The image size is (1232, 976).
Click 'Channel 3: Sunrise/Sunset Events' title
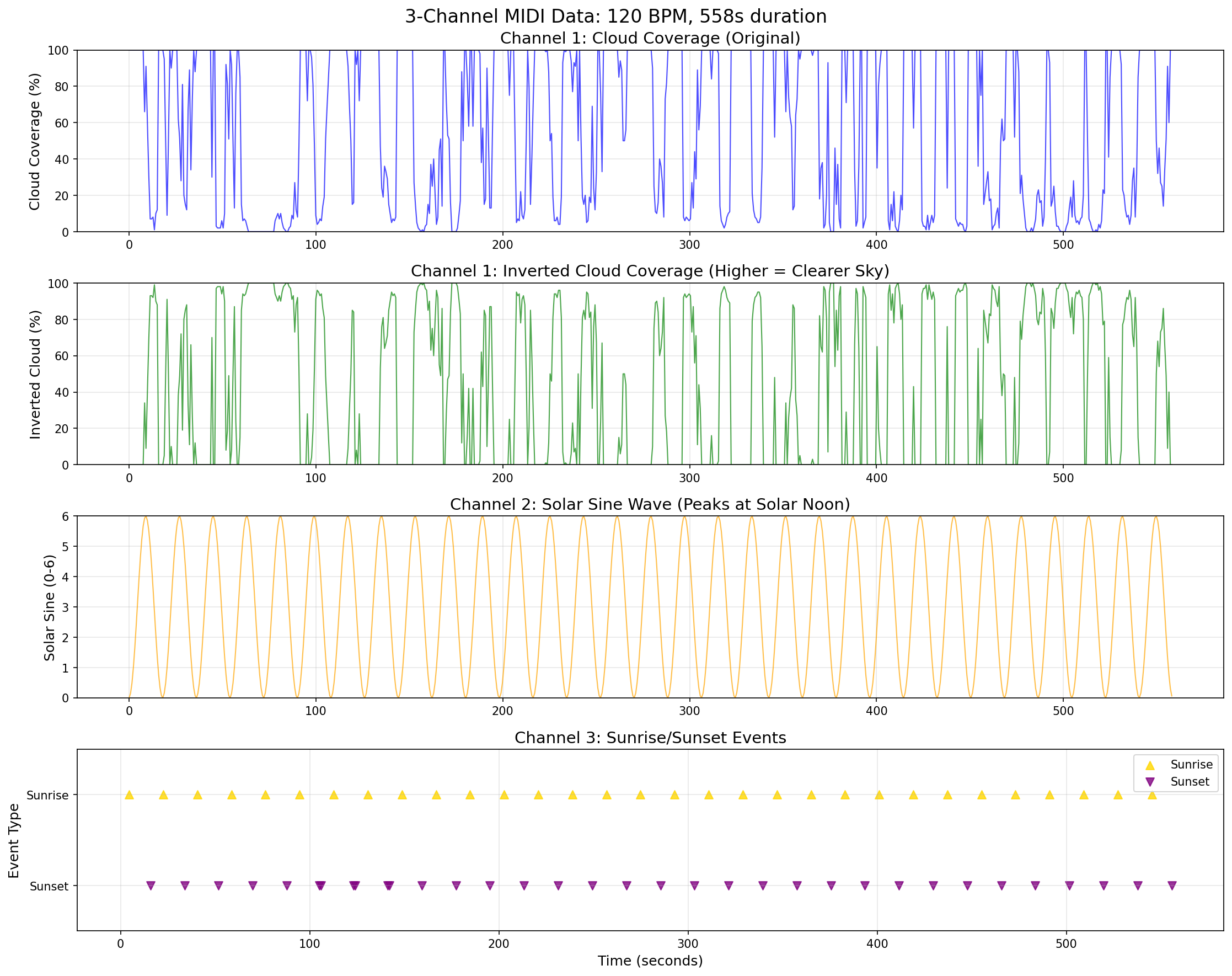650,738
